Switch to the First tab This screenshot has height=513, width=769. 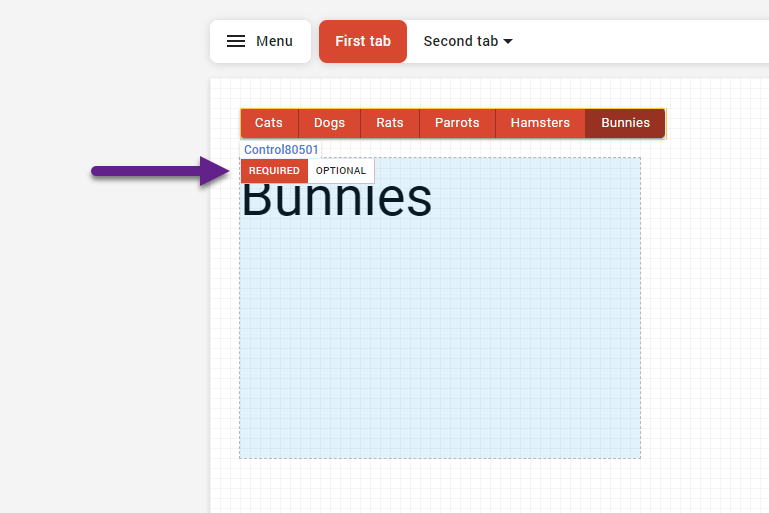click(x=363, y=41)
